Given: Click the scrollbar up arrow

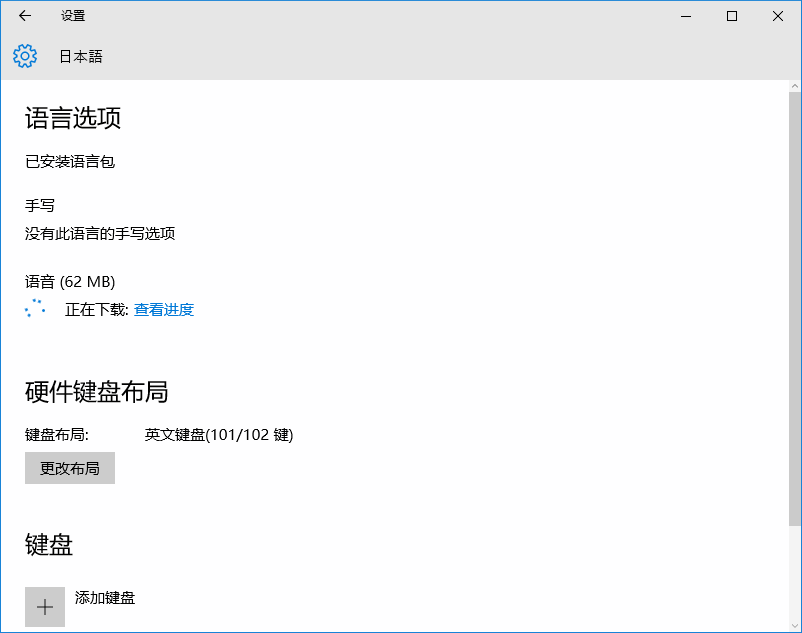Looking at the screenshot, I should tap(795, 86).
